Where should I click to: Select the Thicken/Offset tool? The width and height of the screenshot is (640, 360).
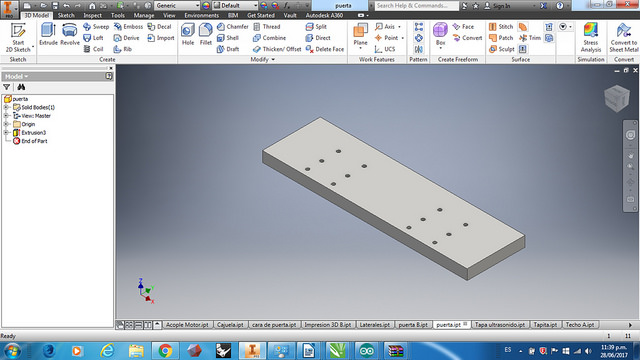[x=277, y=49]
